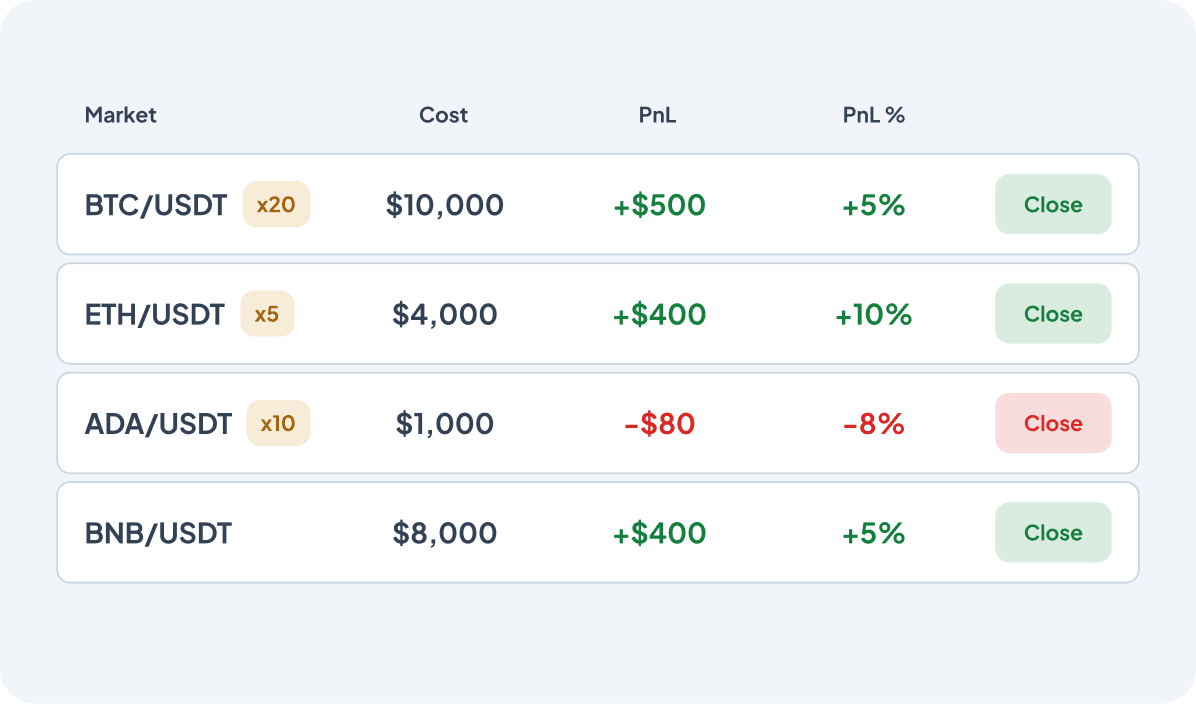Click the x5 leverage badge on ETH/USDT
The height and width of the screenshot is (704, 1196).
(267, 313)
